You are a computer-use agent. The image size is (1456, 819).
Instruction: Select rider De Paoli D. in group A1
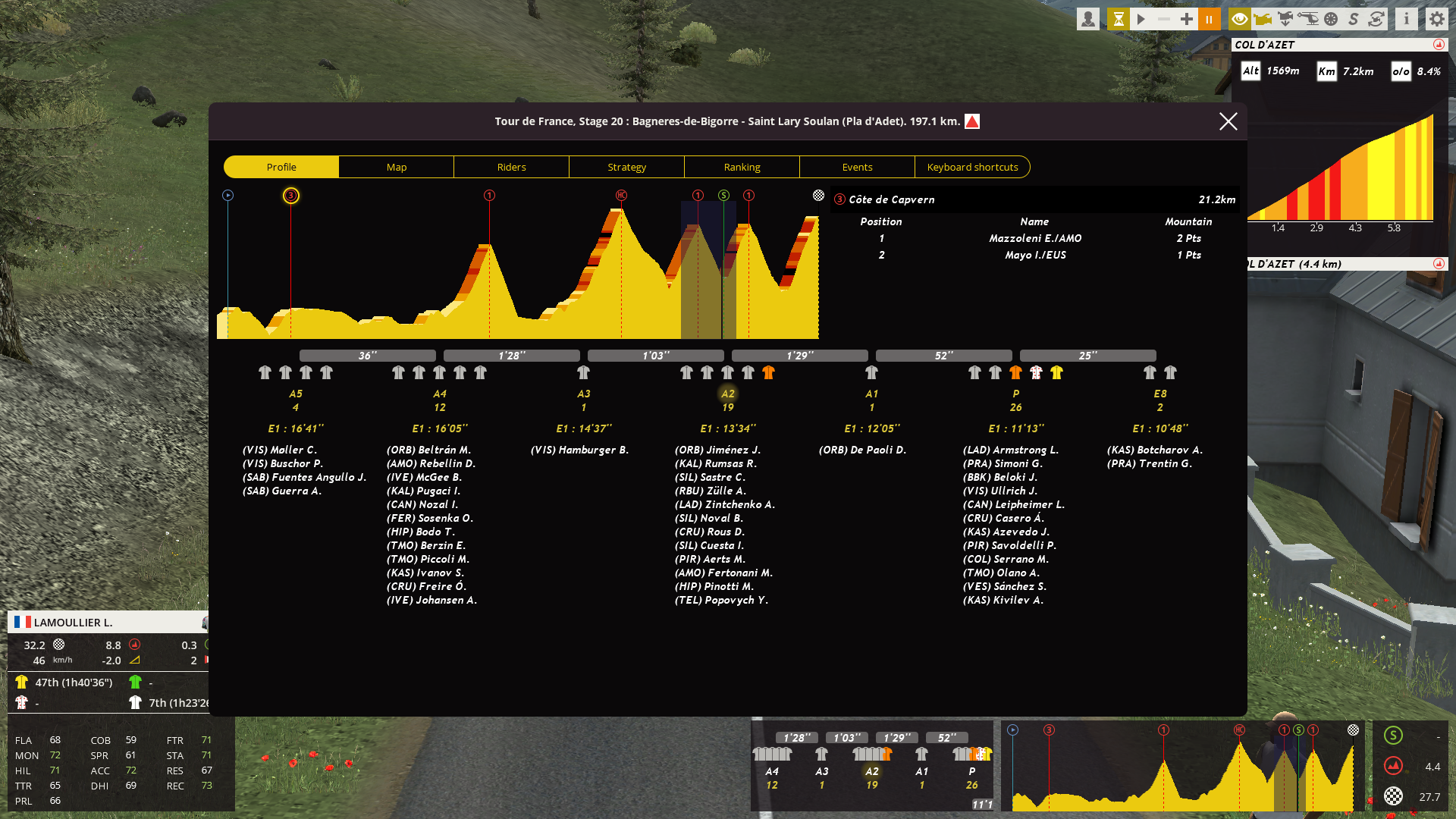(863, 450)
